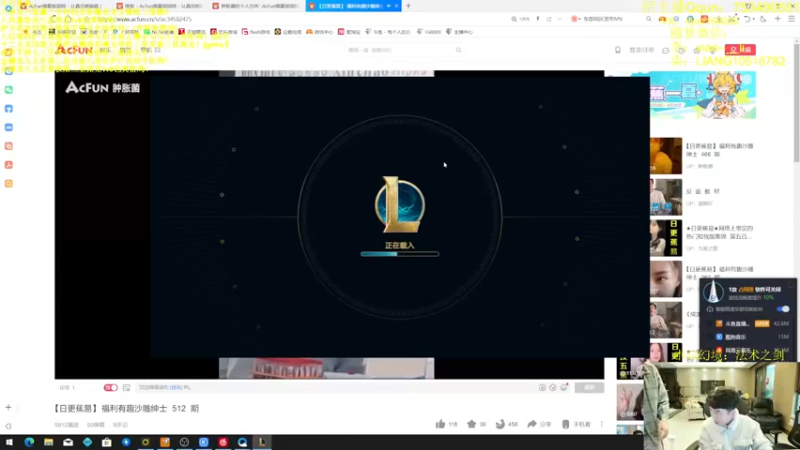Open recommended video 福利有趣沙雕绅士 466 期 thumbnail
Viewport: 800px width, 450px height.
(665, 156)
